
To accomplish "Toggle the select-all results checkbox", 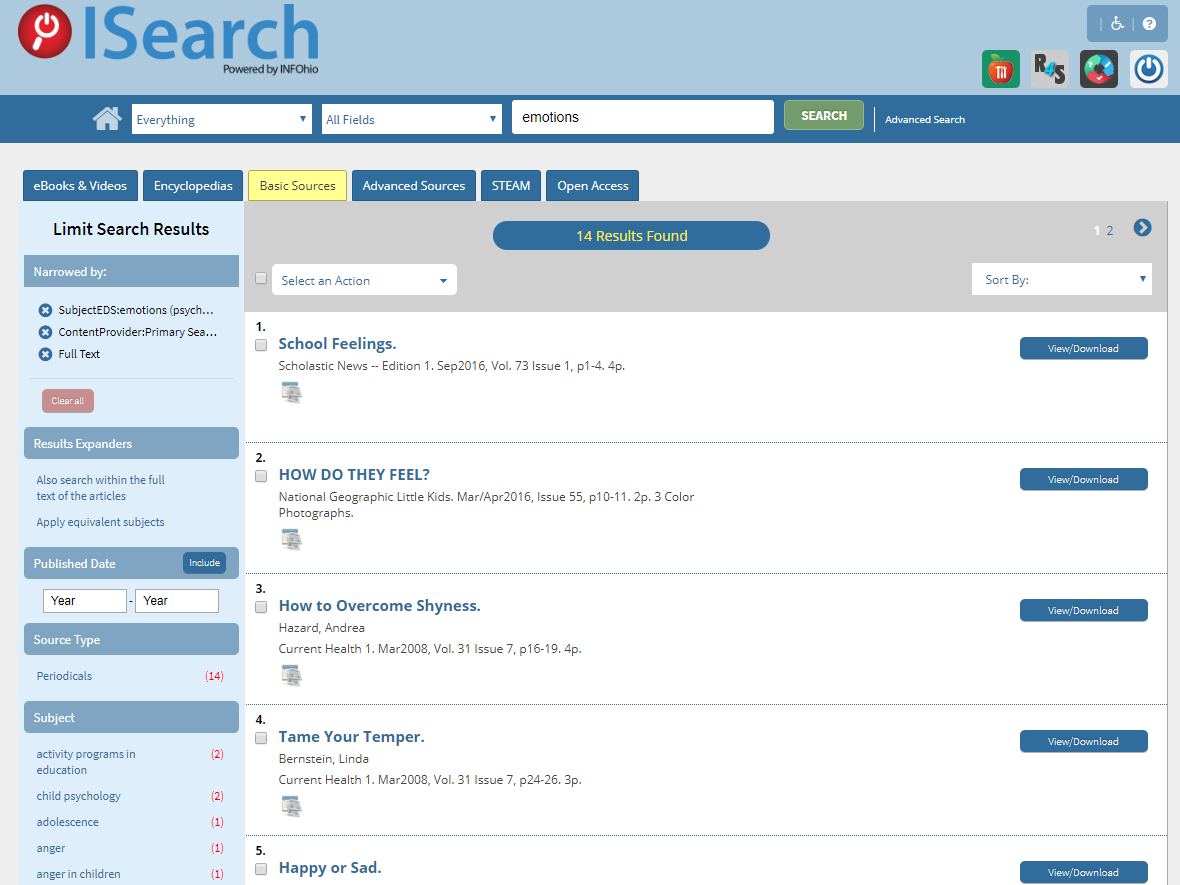I will pos(261,278).
